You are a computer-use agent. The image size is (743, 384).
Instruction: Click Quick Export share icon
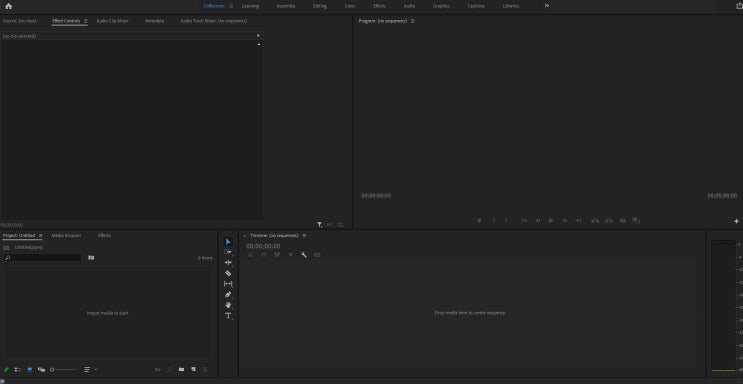pos(739,6)
